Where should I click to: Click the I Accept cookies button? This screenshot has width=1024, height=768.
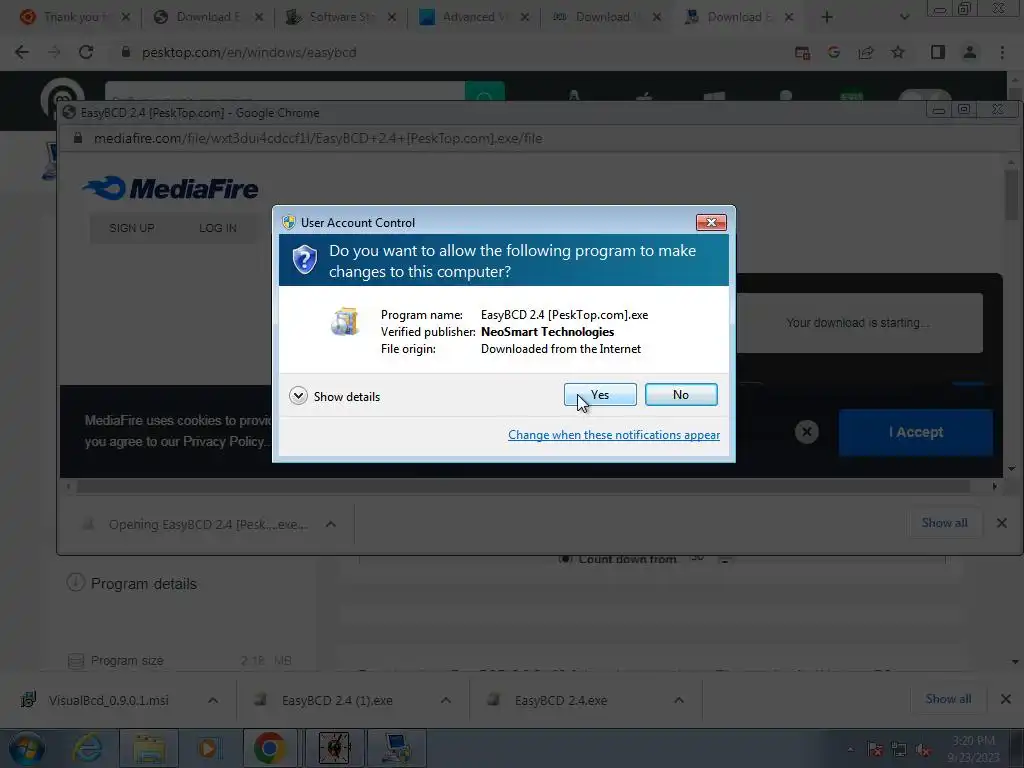pos(916,432)
